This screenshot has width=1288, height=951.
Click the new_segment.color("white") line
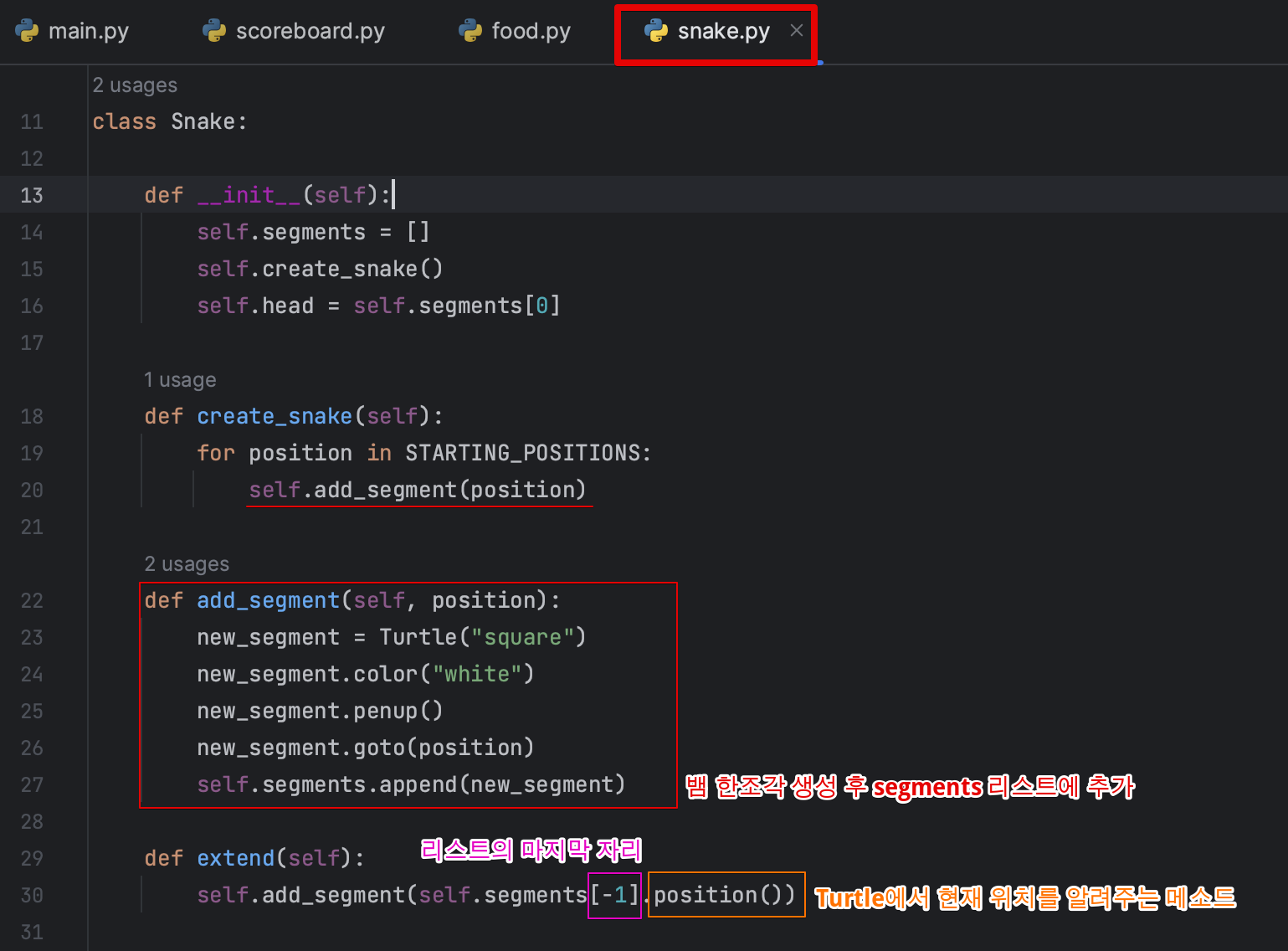pos(366,674)
